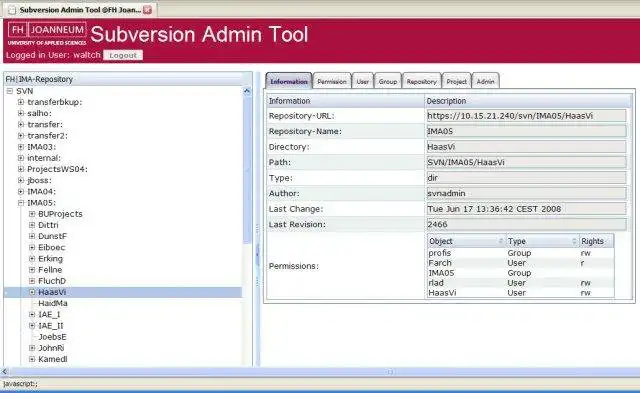Select the HaasVi directory label
The image size is (640, 393).
coord(52,292)
